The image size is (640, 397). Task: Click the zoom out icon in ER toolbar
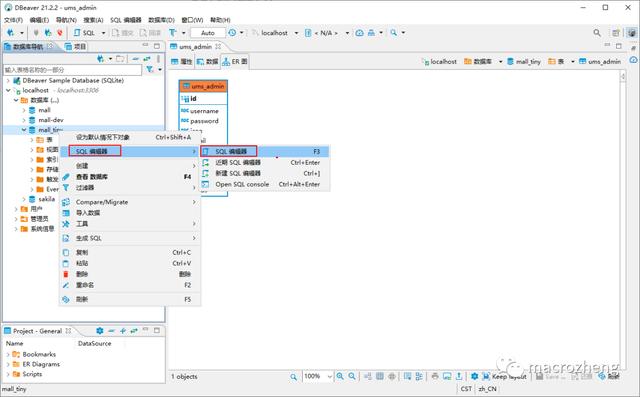[x=352, y=376]
